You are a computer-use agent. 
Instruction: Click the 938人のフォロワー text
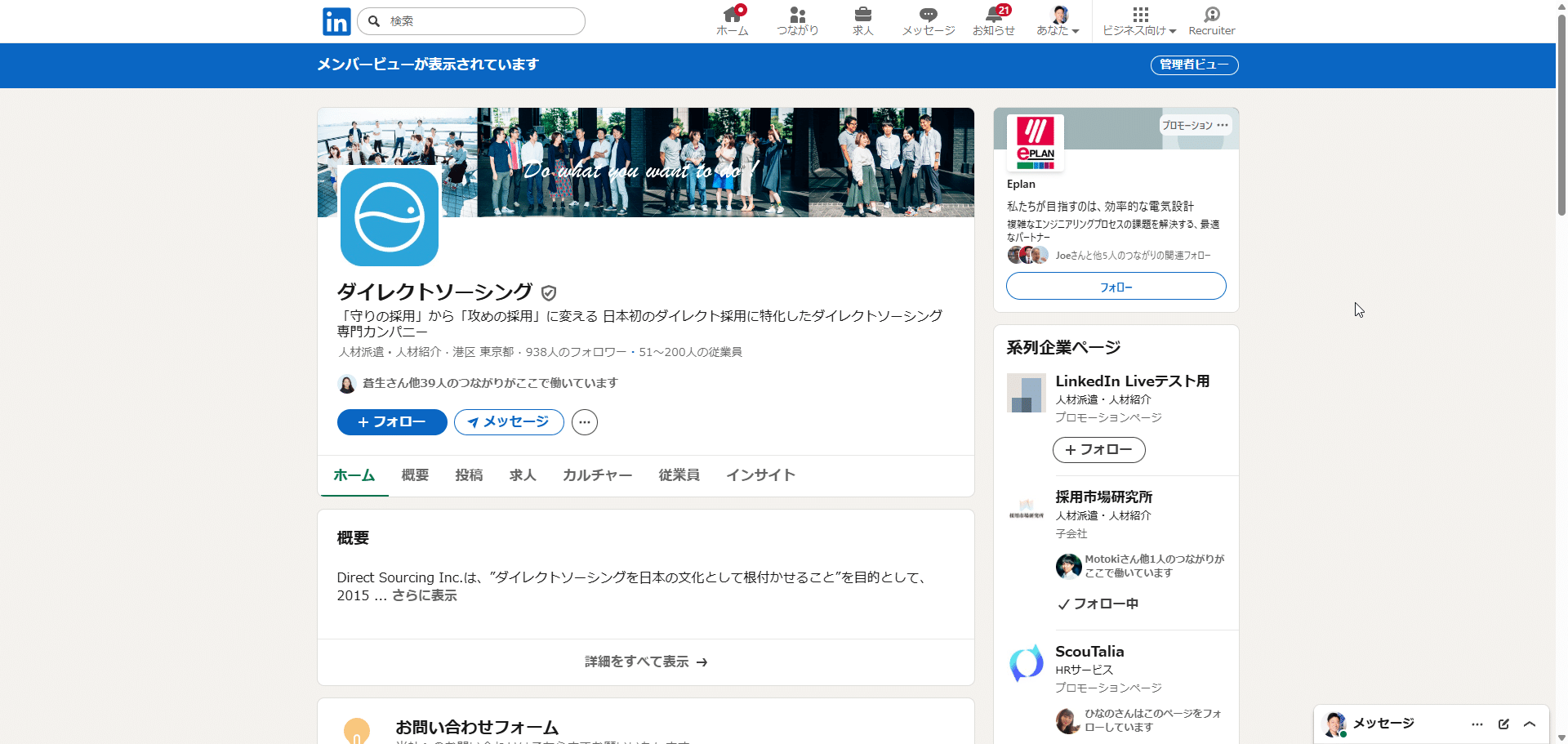(576, 352)
